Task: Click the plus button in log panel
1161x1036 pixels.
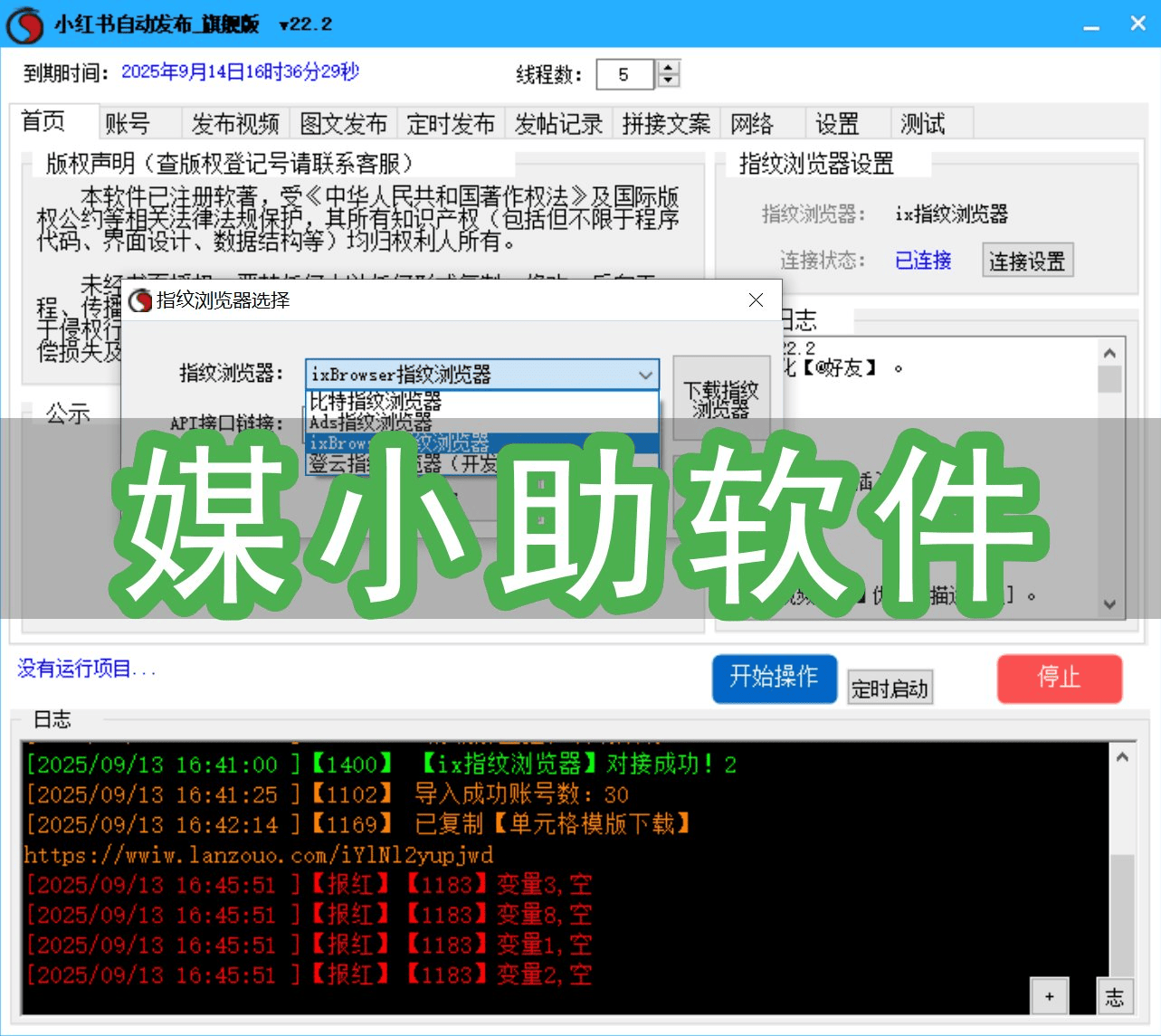Action: pyautogui.click(x=1049, y=996)
